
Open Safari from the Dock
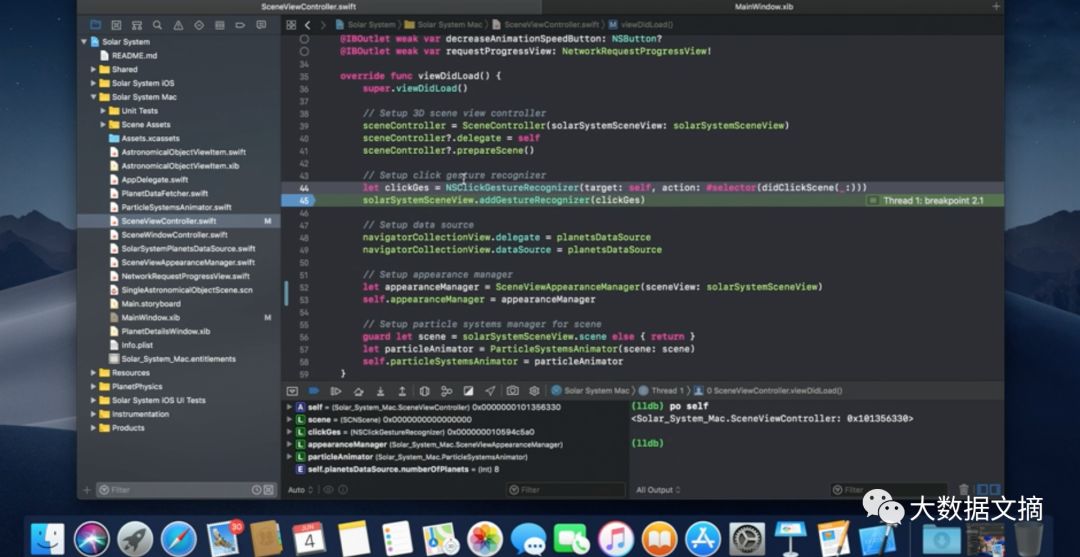tap(178, 538)
